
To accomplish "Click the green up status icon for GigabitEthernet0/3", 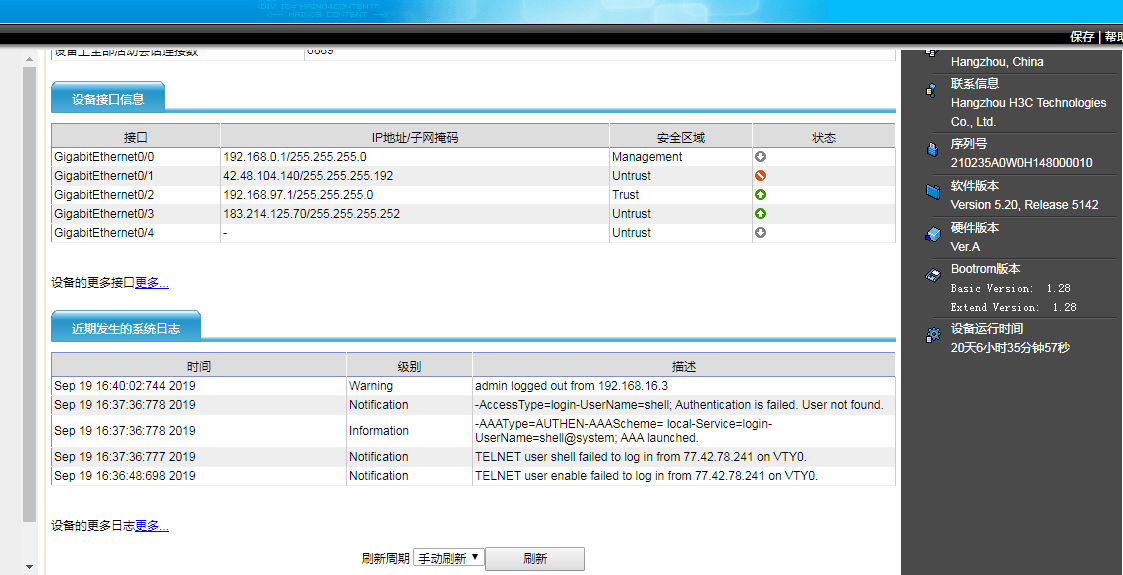I will point(761,213).
